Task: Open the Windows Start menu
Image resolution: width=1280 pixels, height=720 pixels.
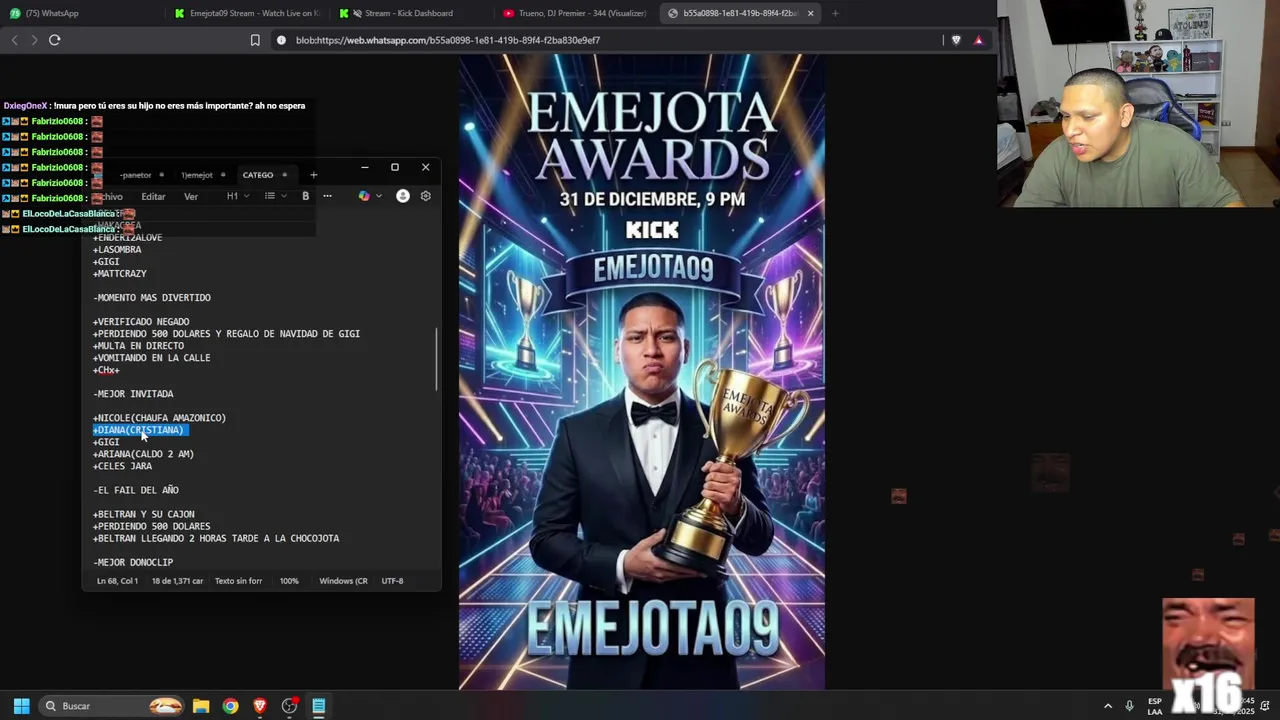Action: [21, 706]
